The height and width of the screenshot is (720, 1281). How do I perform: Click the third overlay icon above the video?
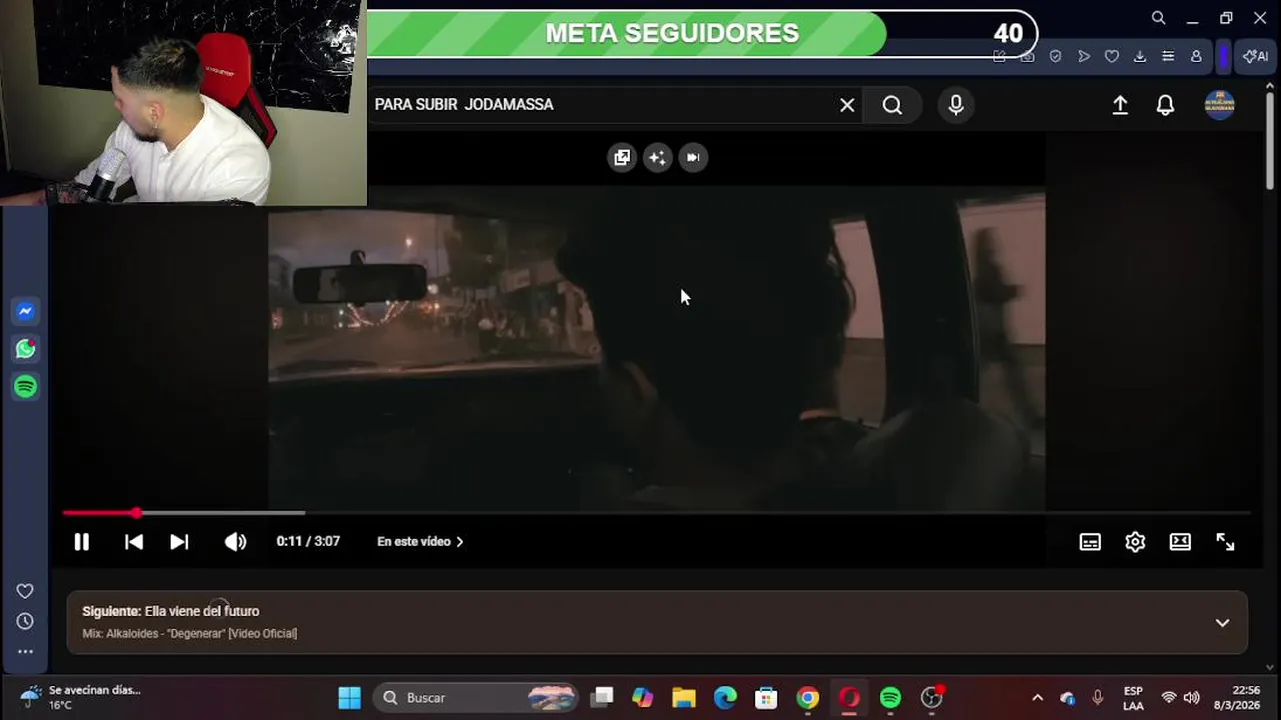pyautogui.click(x=693, y=157)
